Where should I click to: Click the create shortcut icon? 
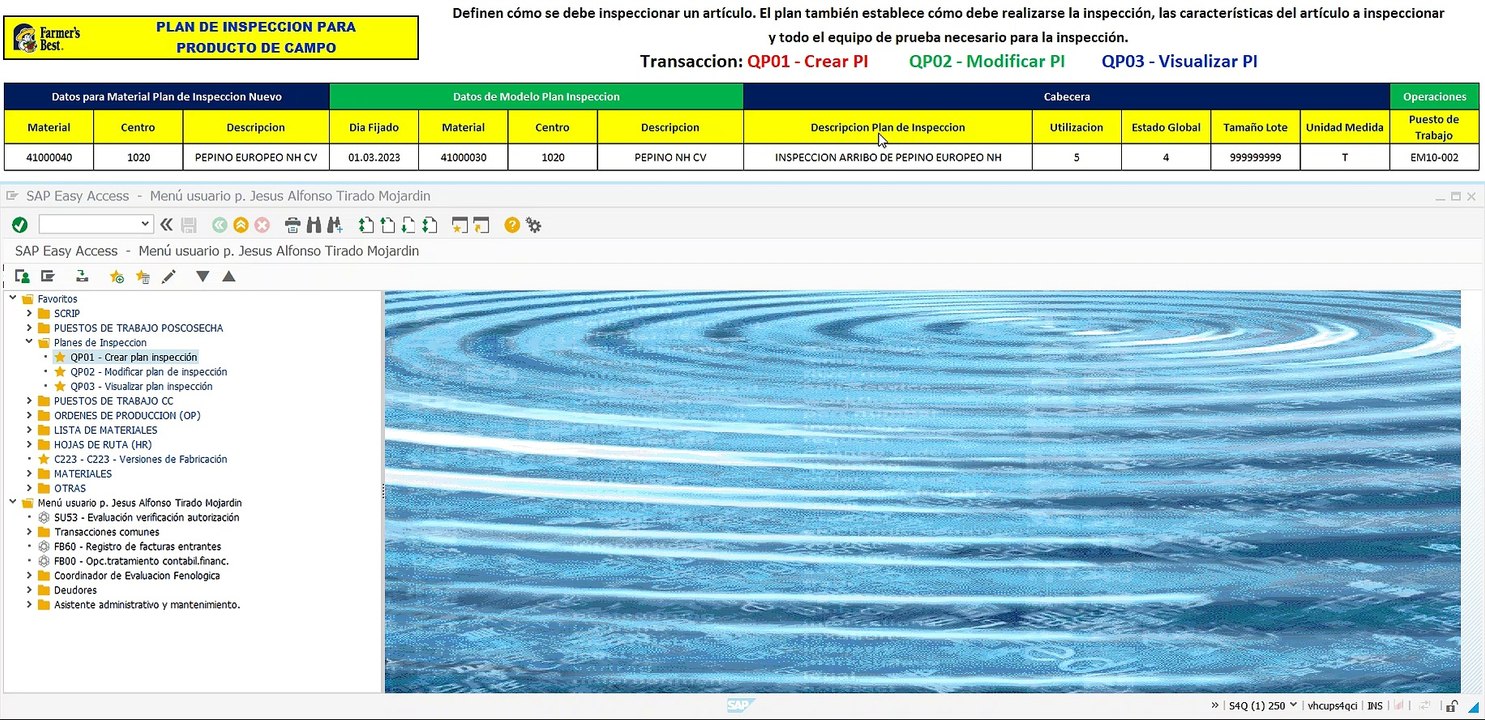click(481, 225)
